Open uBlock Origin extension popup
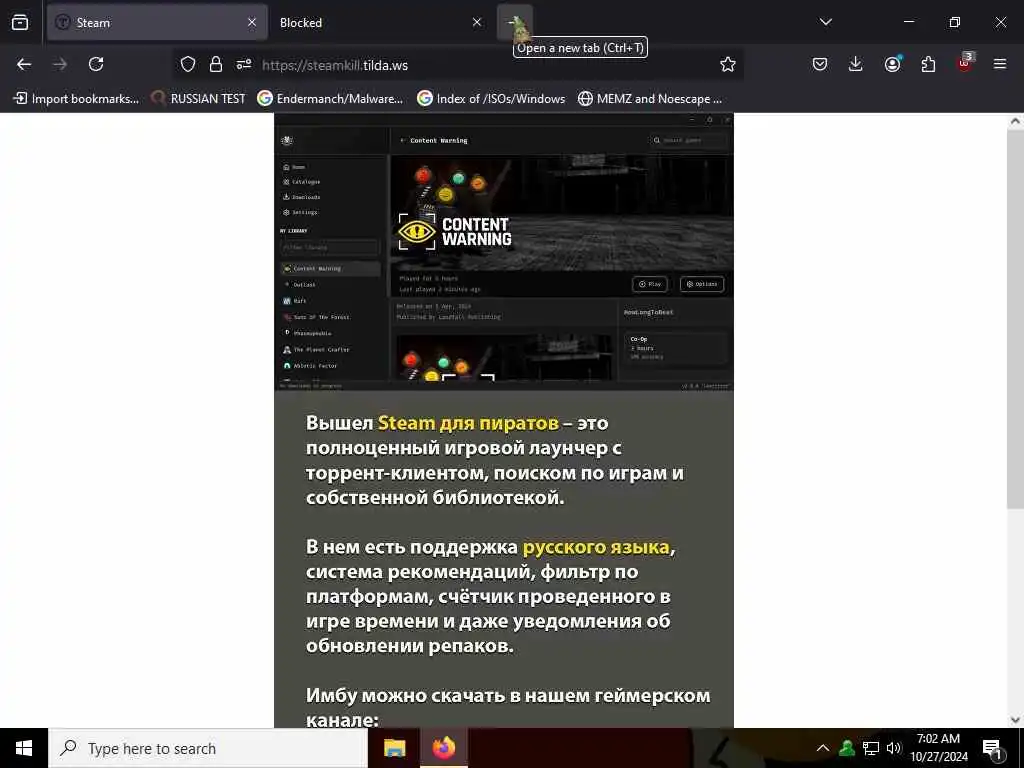Screen dimensions: 1024x768 (x=965, y=63)
